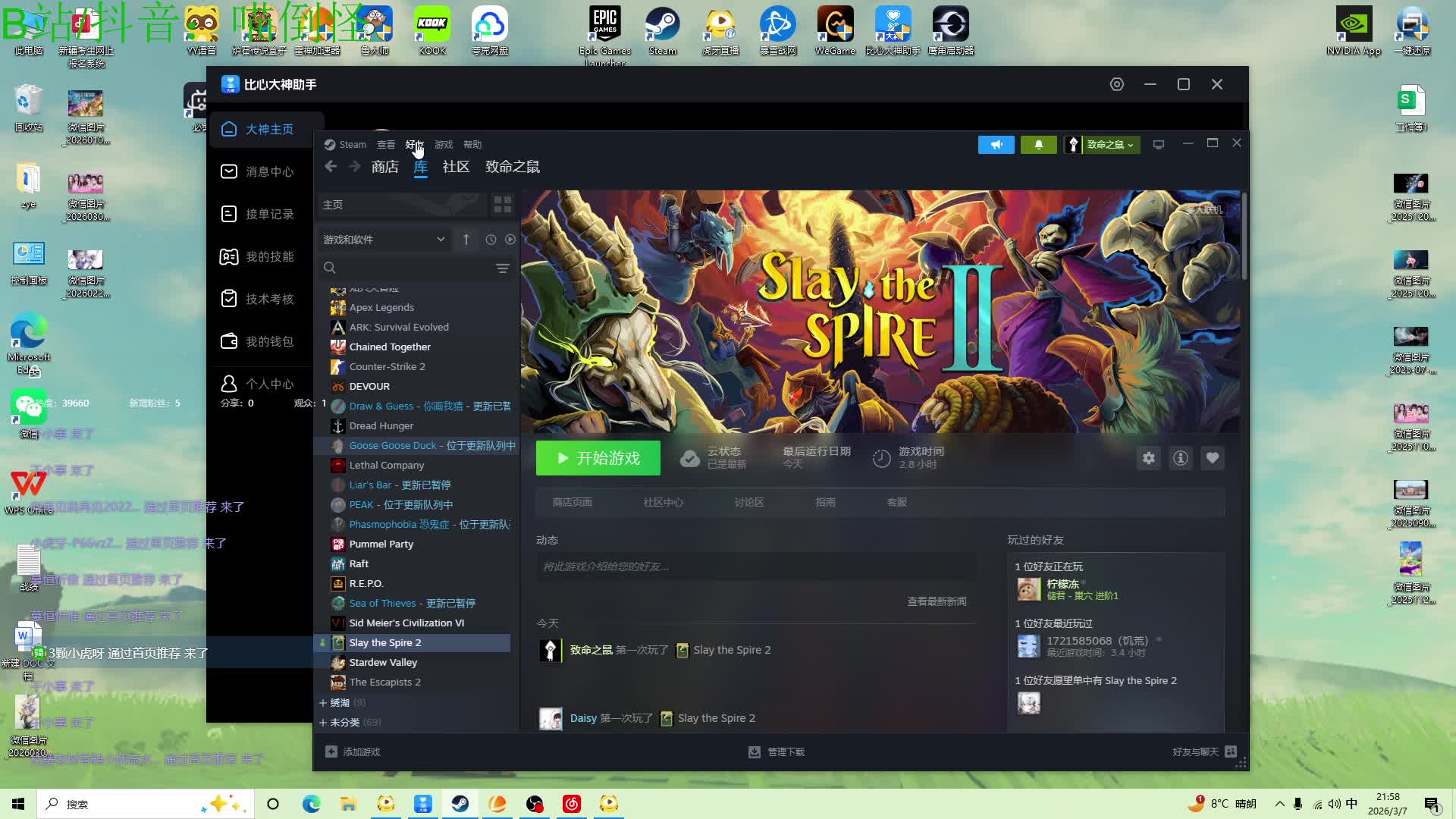Select Stardew Valley in game list

point(383,662)
